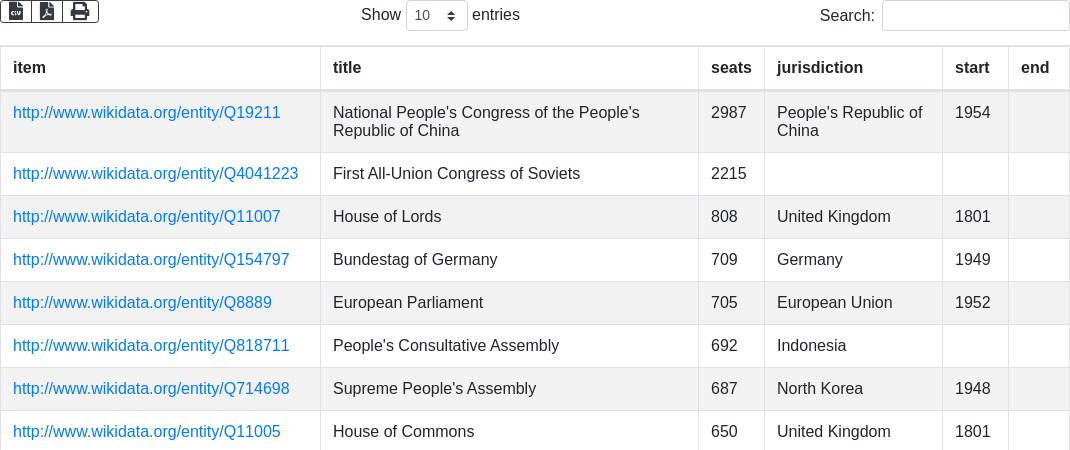
Task: Sort by the jurisdiction column header
Action: click(820, 68)
